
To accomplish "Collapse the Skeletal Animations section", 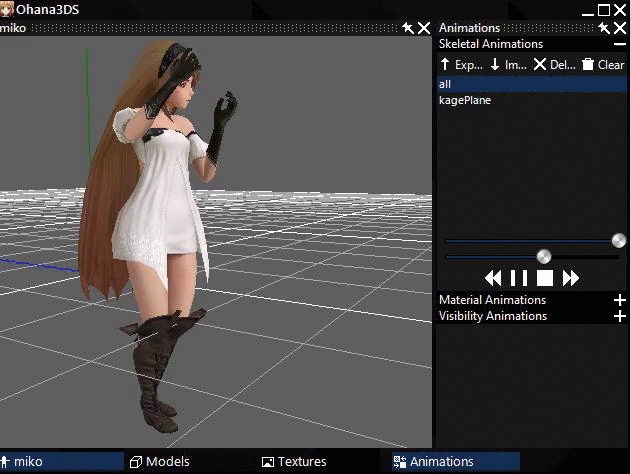I will [x=620, y=44].
